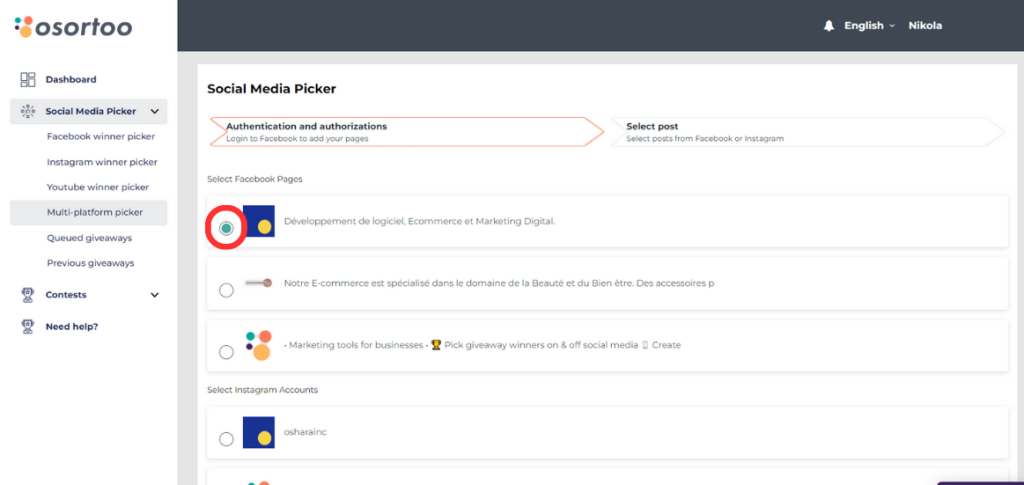Screen dimensions: 1024x485
Task: Click the osortoo logo
Action: (73, 26)
